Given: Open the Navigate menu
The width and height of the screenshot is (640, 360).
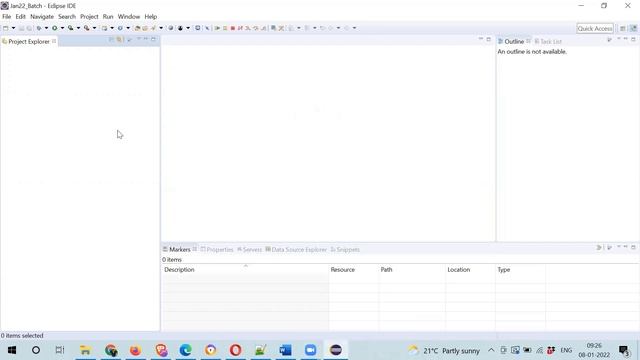Looking at the screenshot, I should click(42, 17).
